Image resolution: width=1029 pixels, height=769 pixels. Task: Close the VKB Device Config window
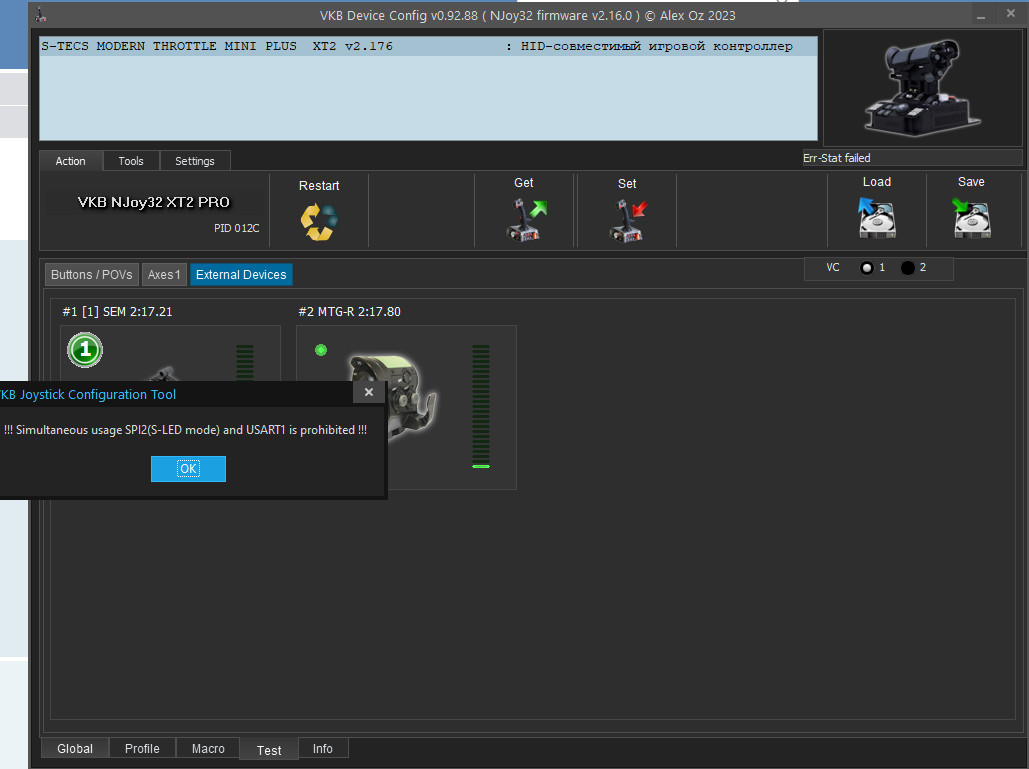[x=1011, y=13]
